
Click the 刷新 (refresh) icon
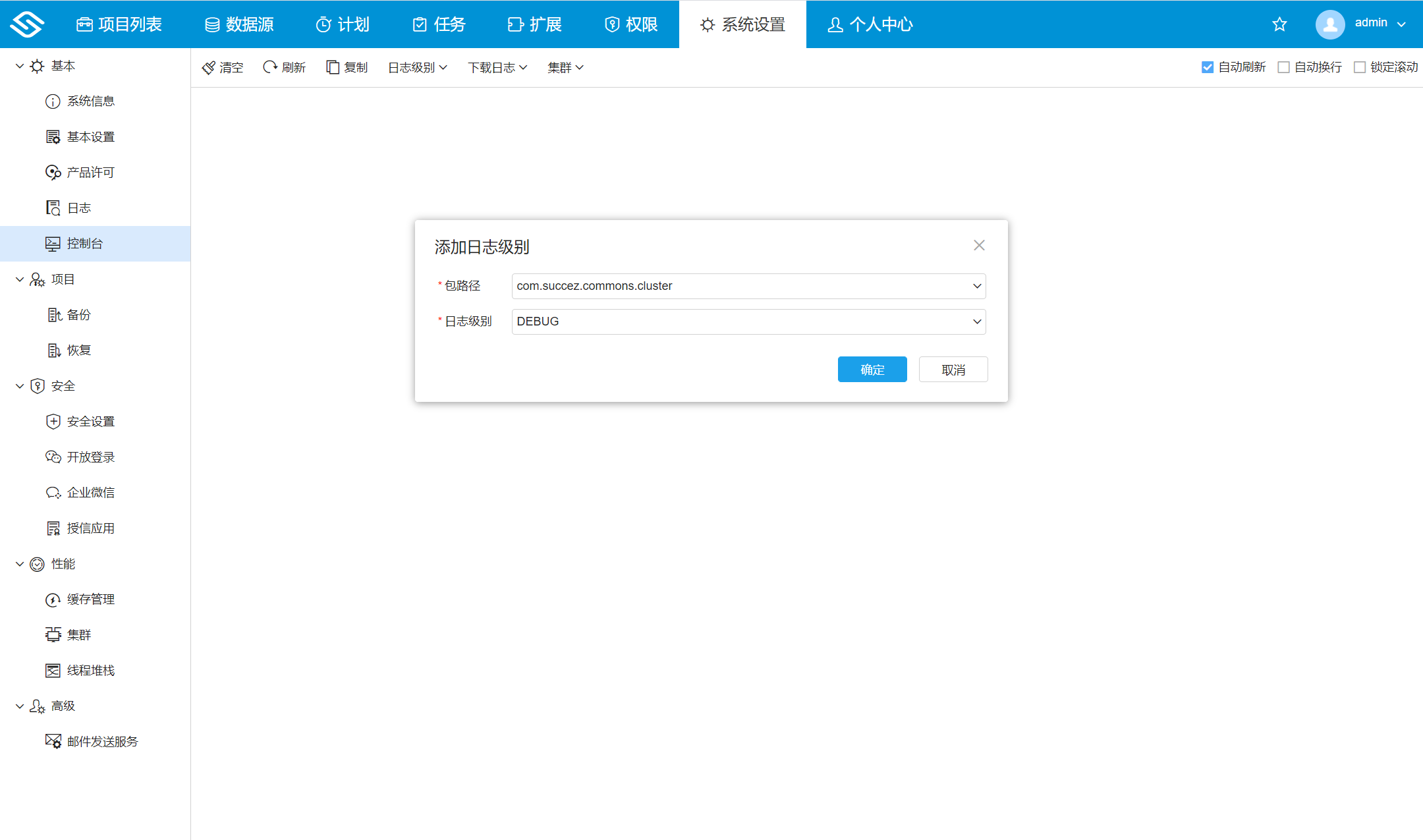click(270, 67)
